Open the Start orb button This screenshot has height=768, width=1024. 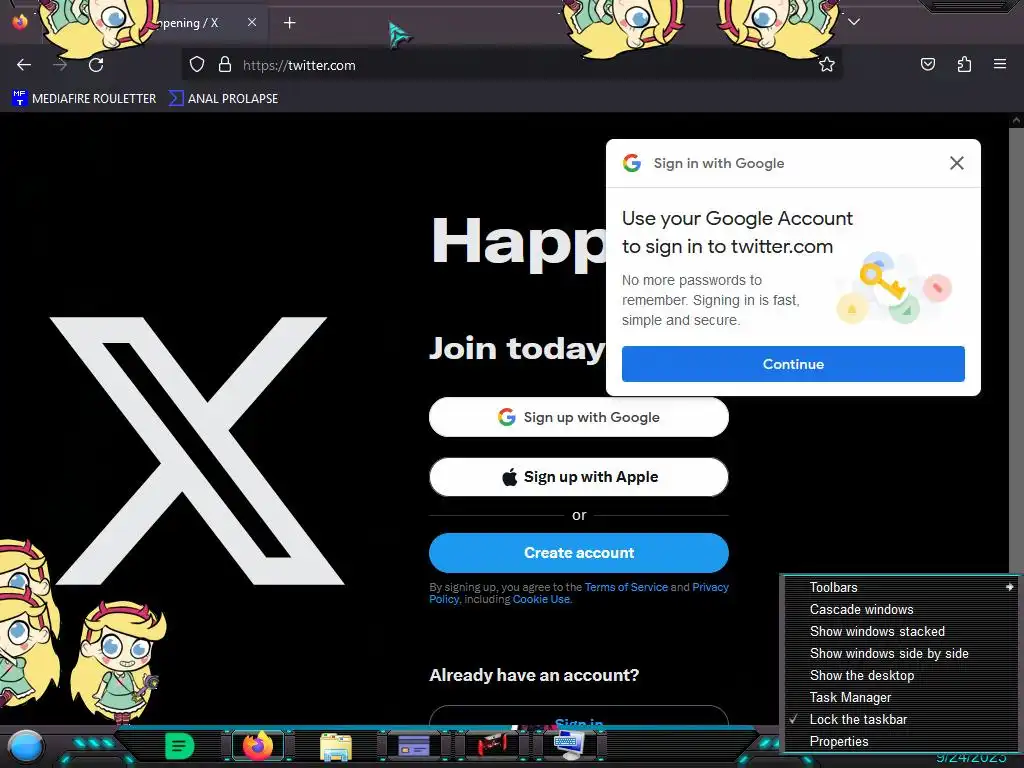(x=25, y=746)
